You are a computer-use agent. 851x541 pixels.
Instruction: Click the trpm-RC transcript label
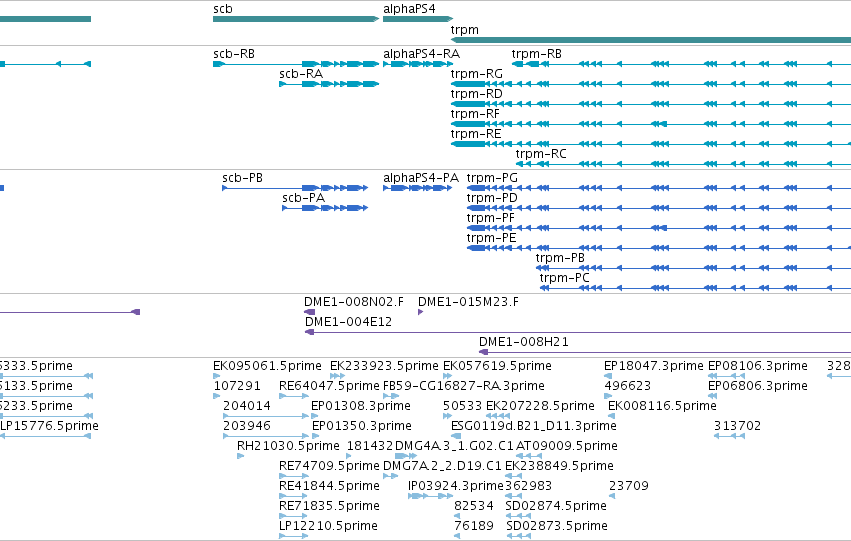coord(541,154)
